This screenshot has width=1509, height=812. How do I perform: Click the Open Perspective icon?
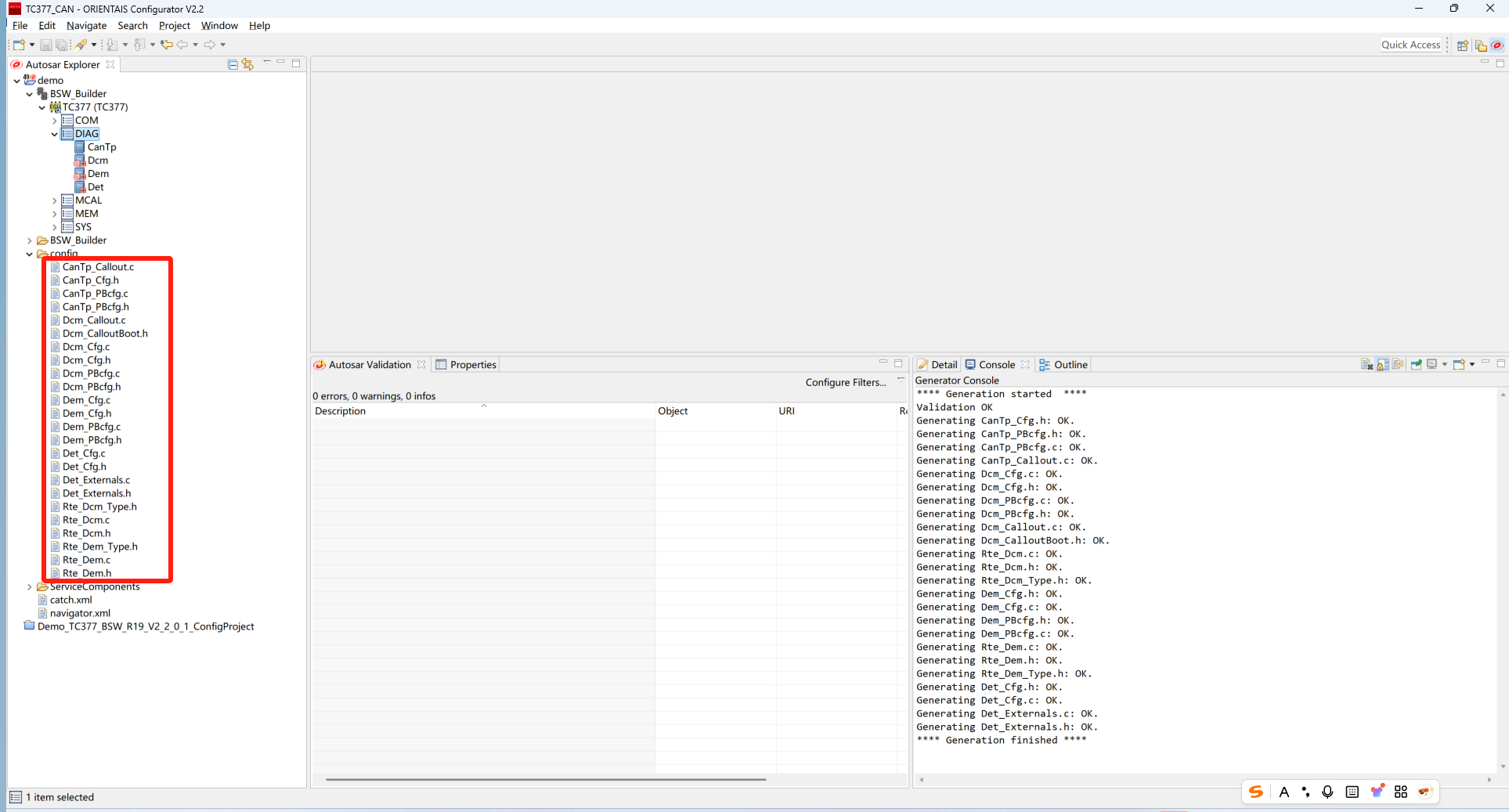point(1462,45)
